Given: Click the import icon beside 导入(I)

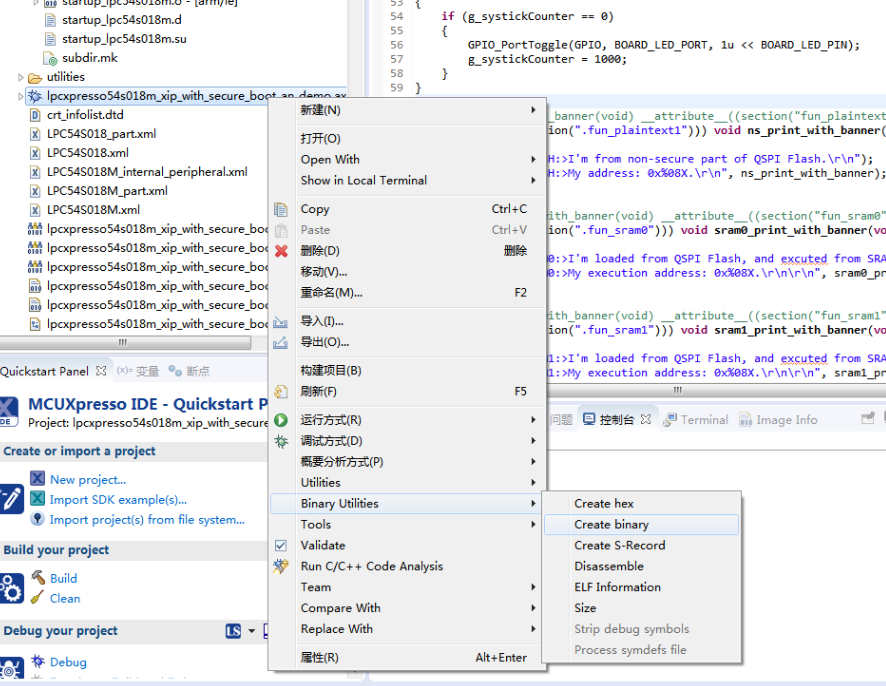Looking at the screenshot, I should tap(280, 322).
